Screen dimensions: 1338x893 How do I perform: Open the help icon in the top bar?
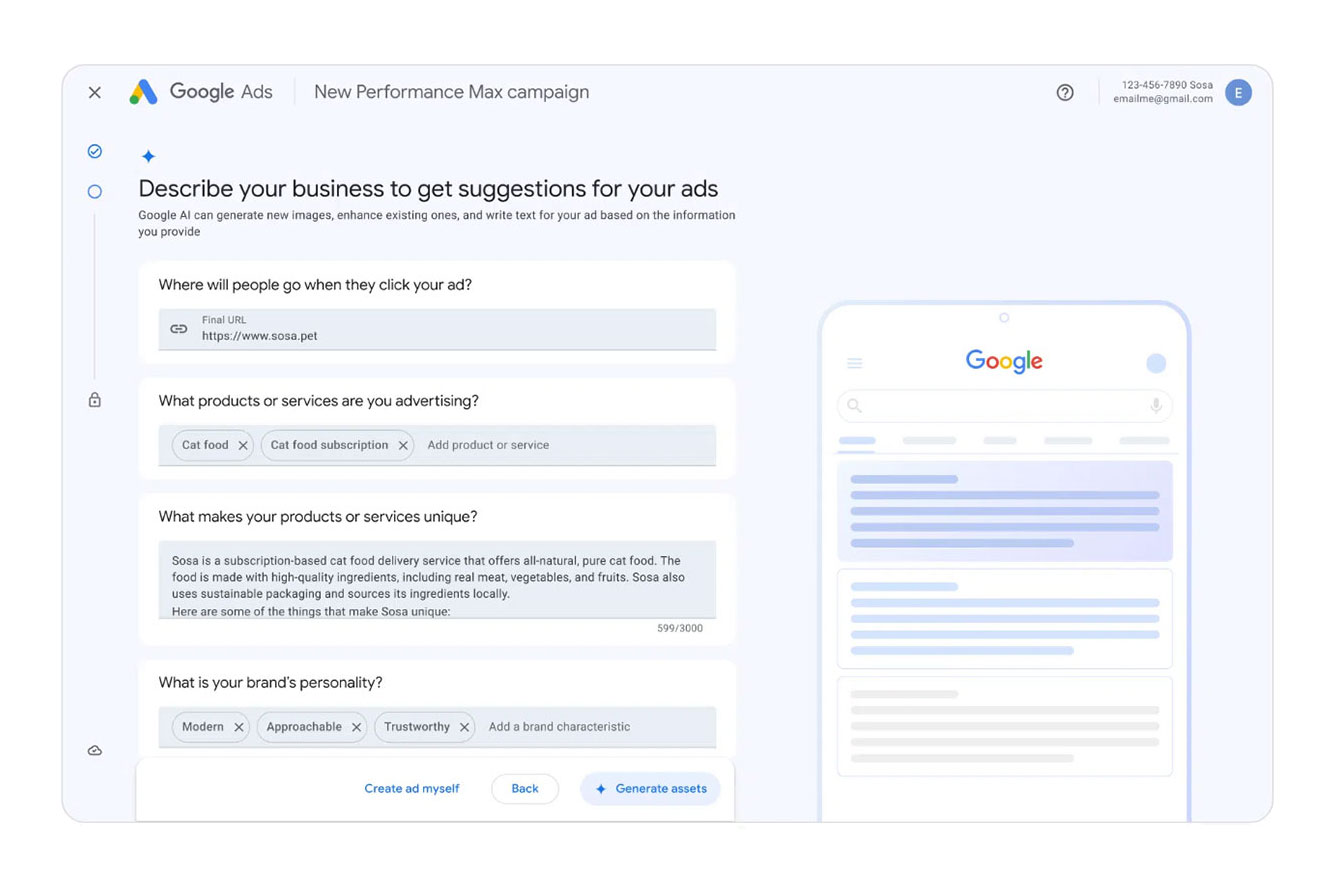click(x=1065, y=92)
